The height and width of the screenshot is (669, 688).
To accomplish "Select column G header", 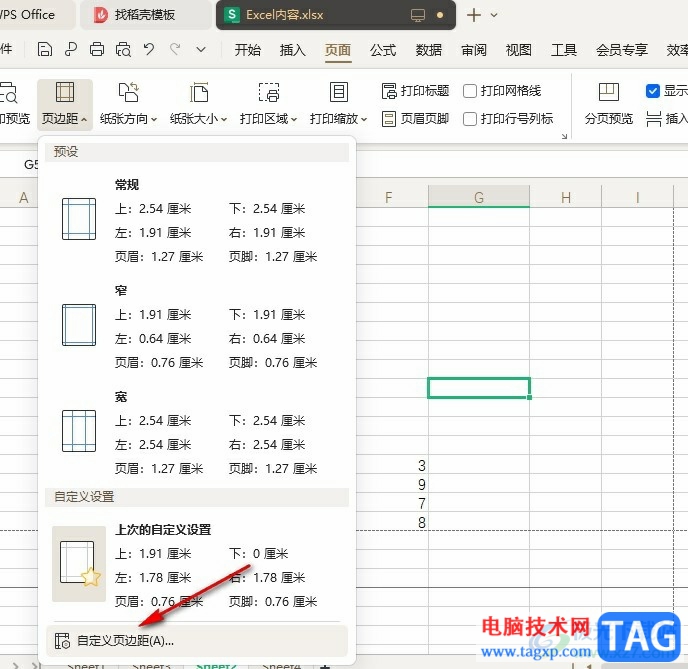I will (479, 197).
